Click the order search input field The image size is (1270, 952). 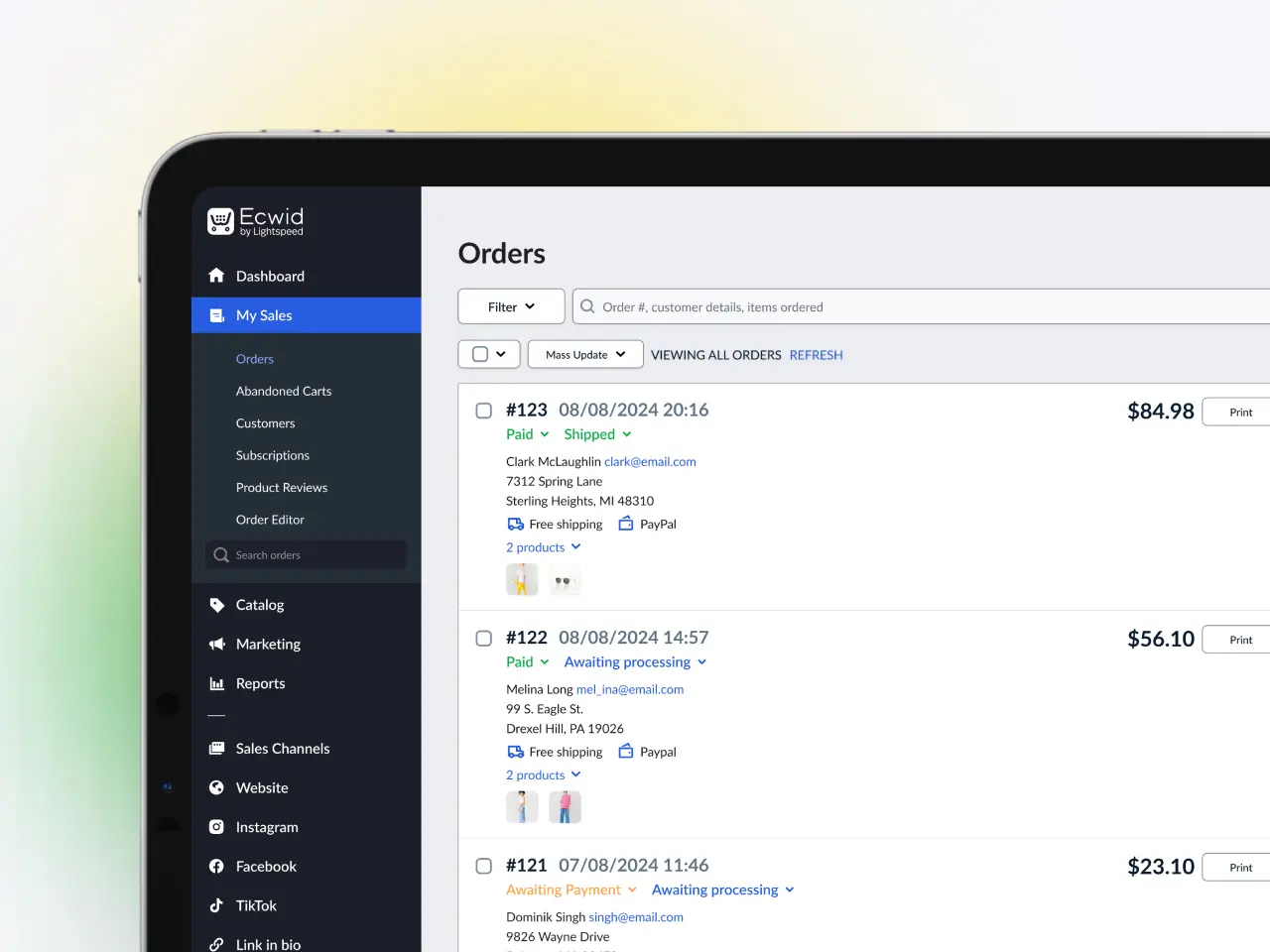click(923, 306)
